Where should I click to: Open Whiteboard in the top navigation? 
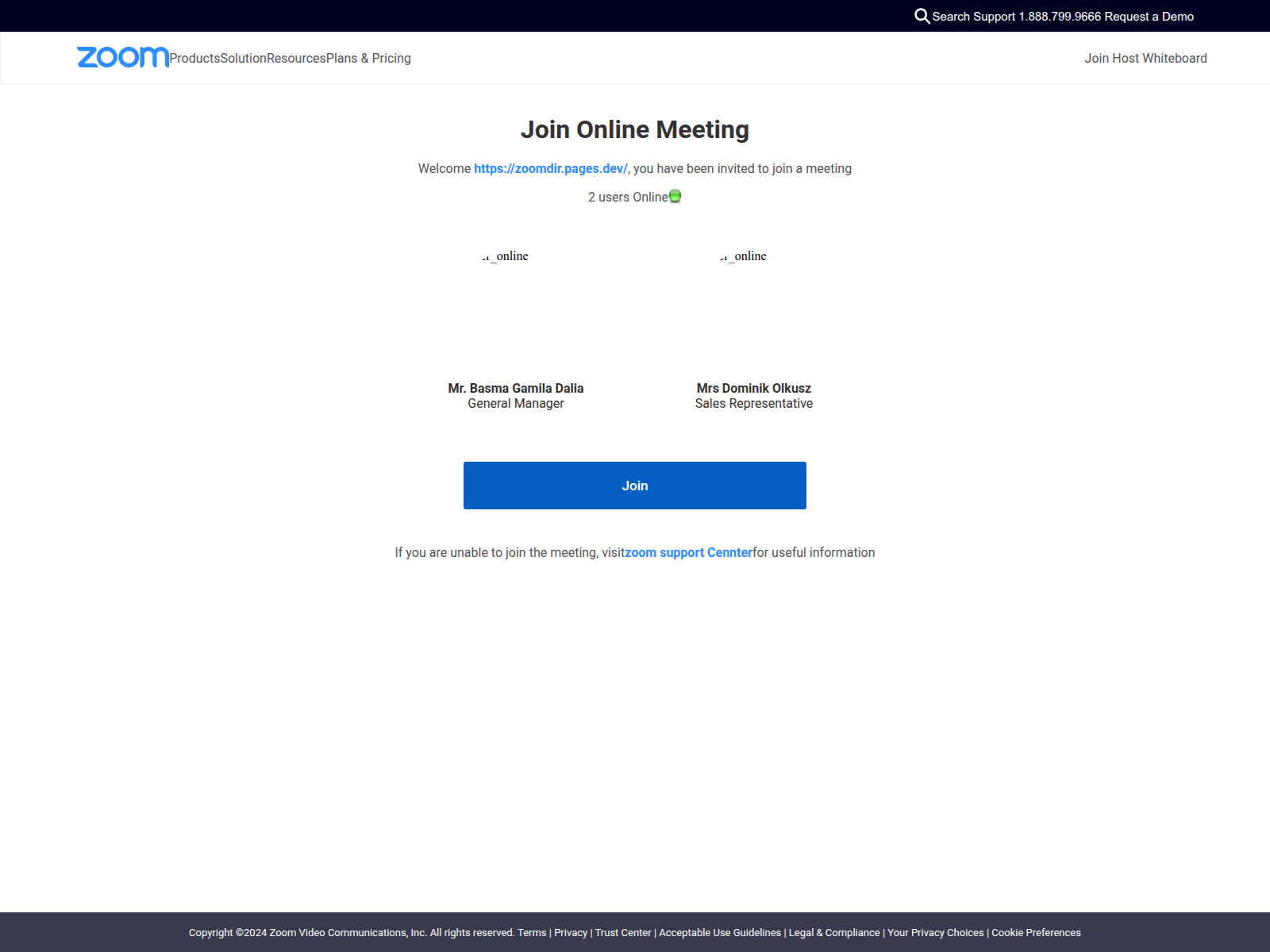tap(1175, 58)
